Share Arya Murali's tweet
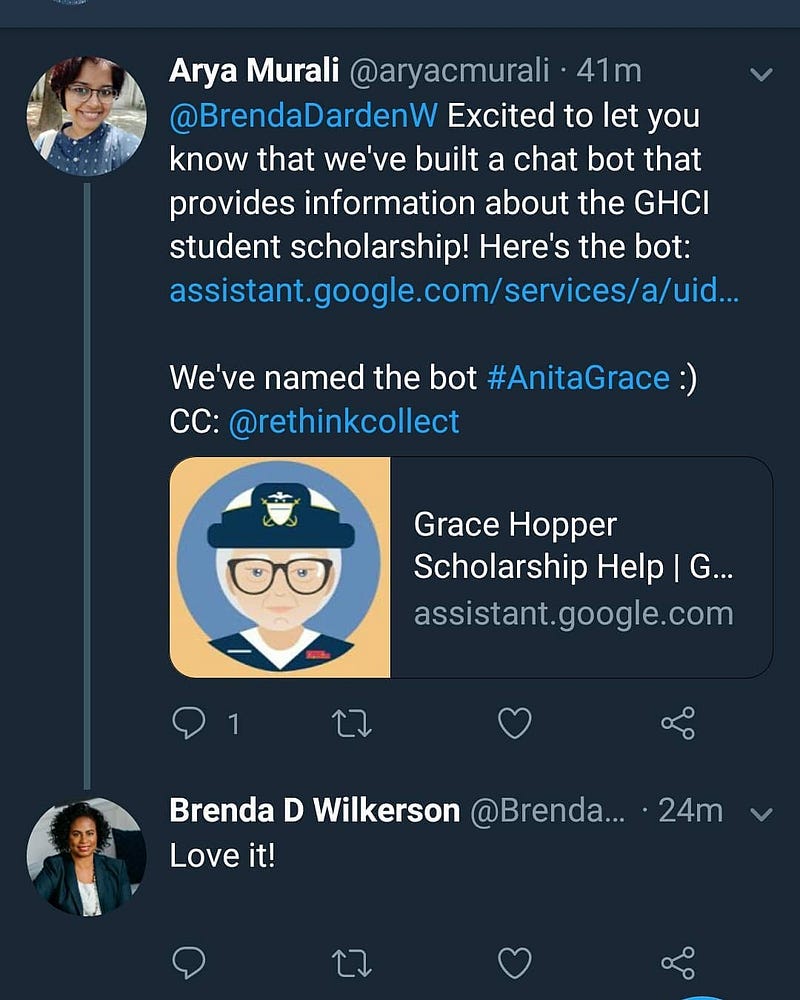 (677, 723)
